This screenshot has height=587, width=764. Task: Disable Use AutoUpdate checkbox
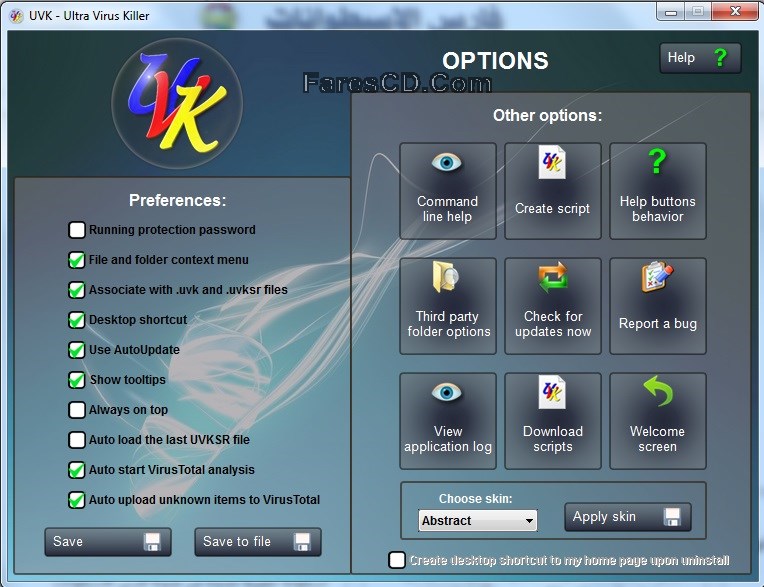point(77,350)
